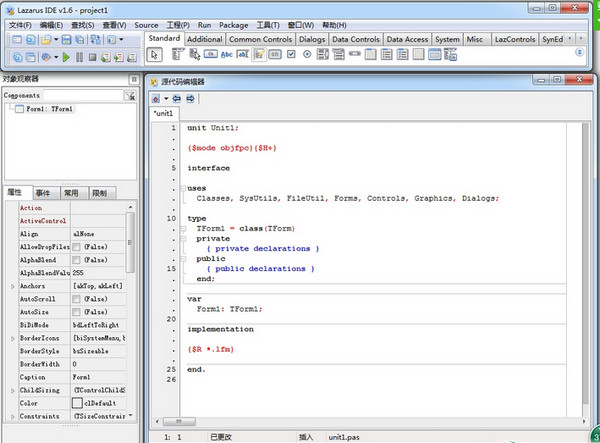Expand the ChildSizing property group
This screenshot has height=443, width=600.
[x=12, y=391]
